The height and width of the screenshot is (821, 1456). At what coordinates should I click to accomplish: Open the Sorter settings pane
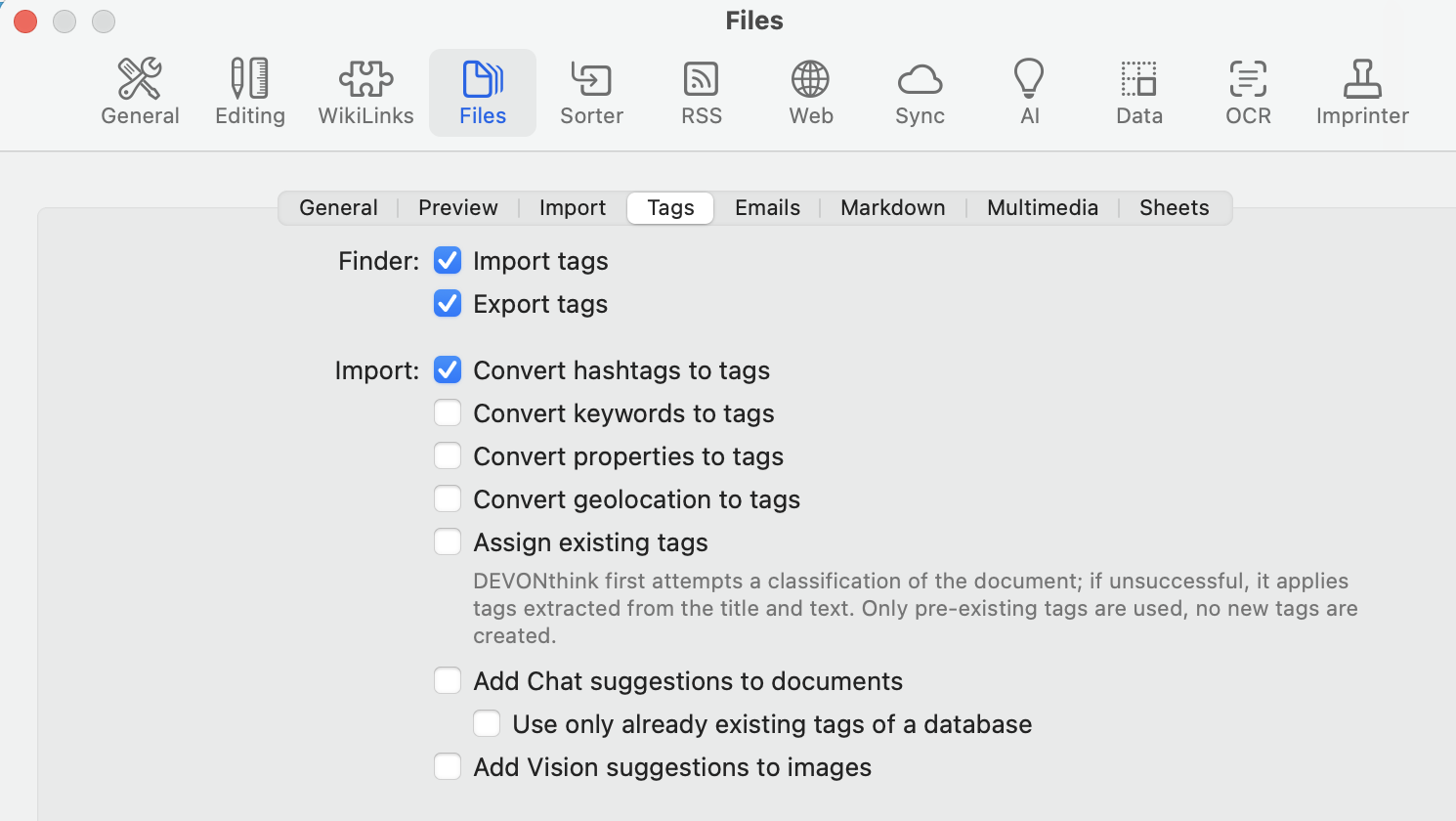[591, 92]
